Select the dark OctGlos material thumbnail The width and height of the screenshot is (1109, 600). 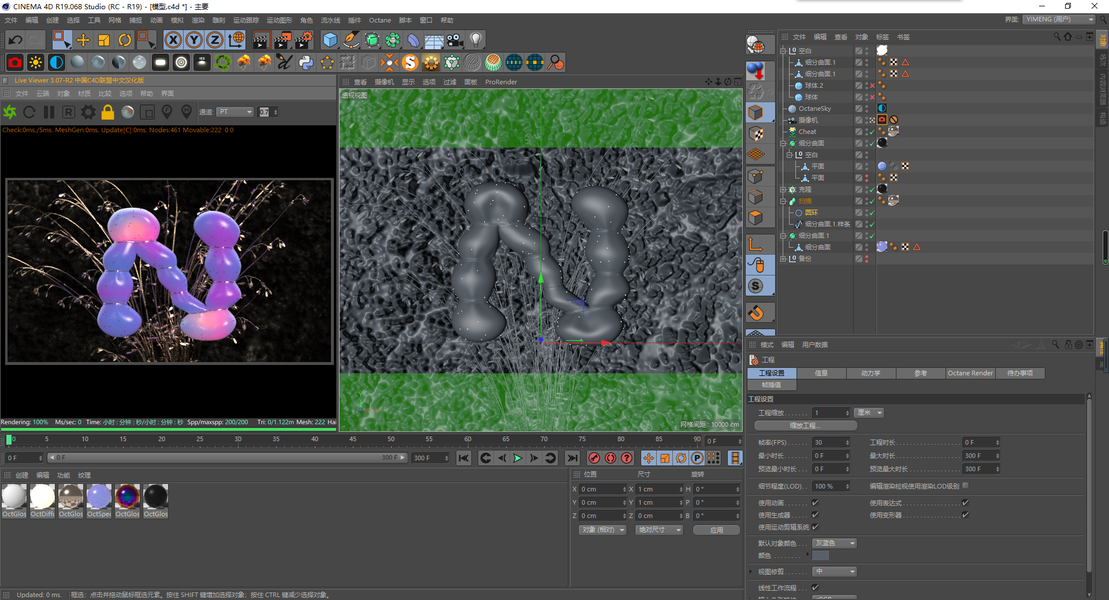click(x=156, y=501)
